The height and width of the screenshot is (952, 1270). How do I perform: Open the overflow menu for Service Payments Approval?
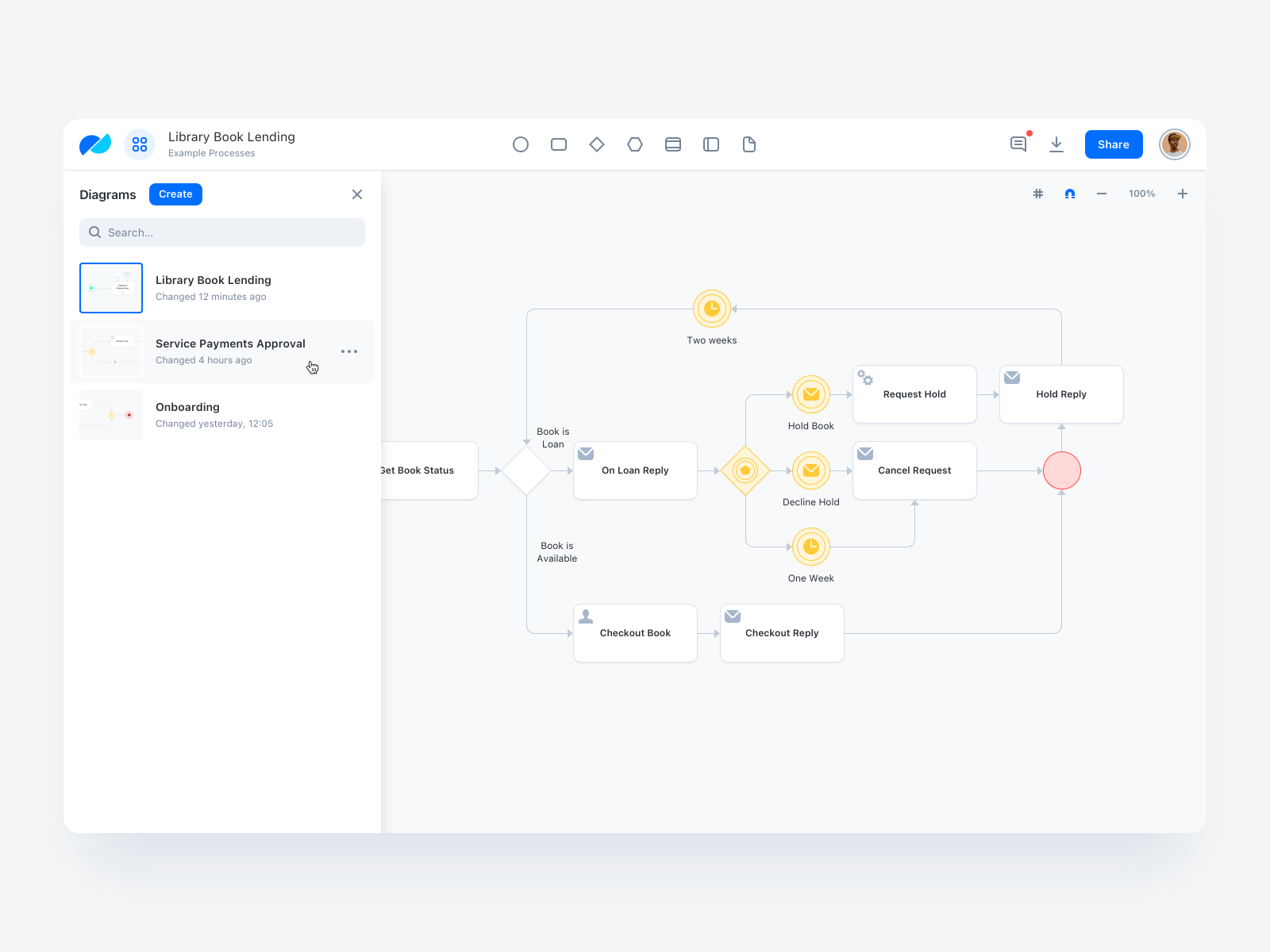pyautogui.click(x=348, y=351)
